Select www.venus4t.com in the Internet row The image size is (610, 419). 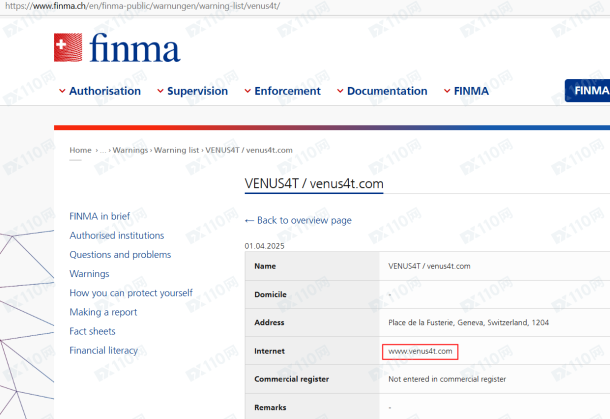(x=420, y=351)
